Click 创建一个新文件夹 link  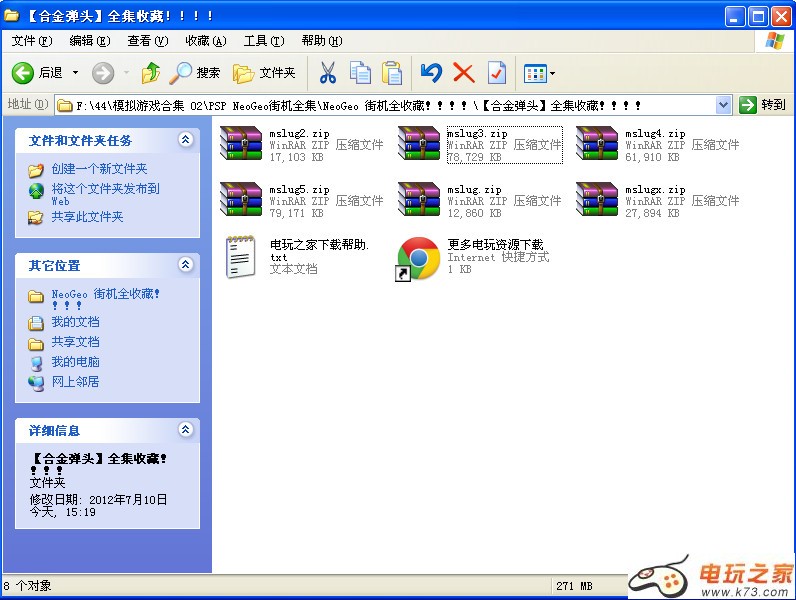click(x=99, y=169)
